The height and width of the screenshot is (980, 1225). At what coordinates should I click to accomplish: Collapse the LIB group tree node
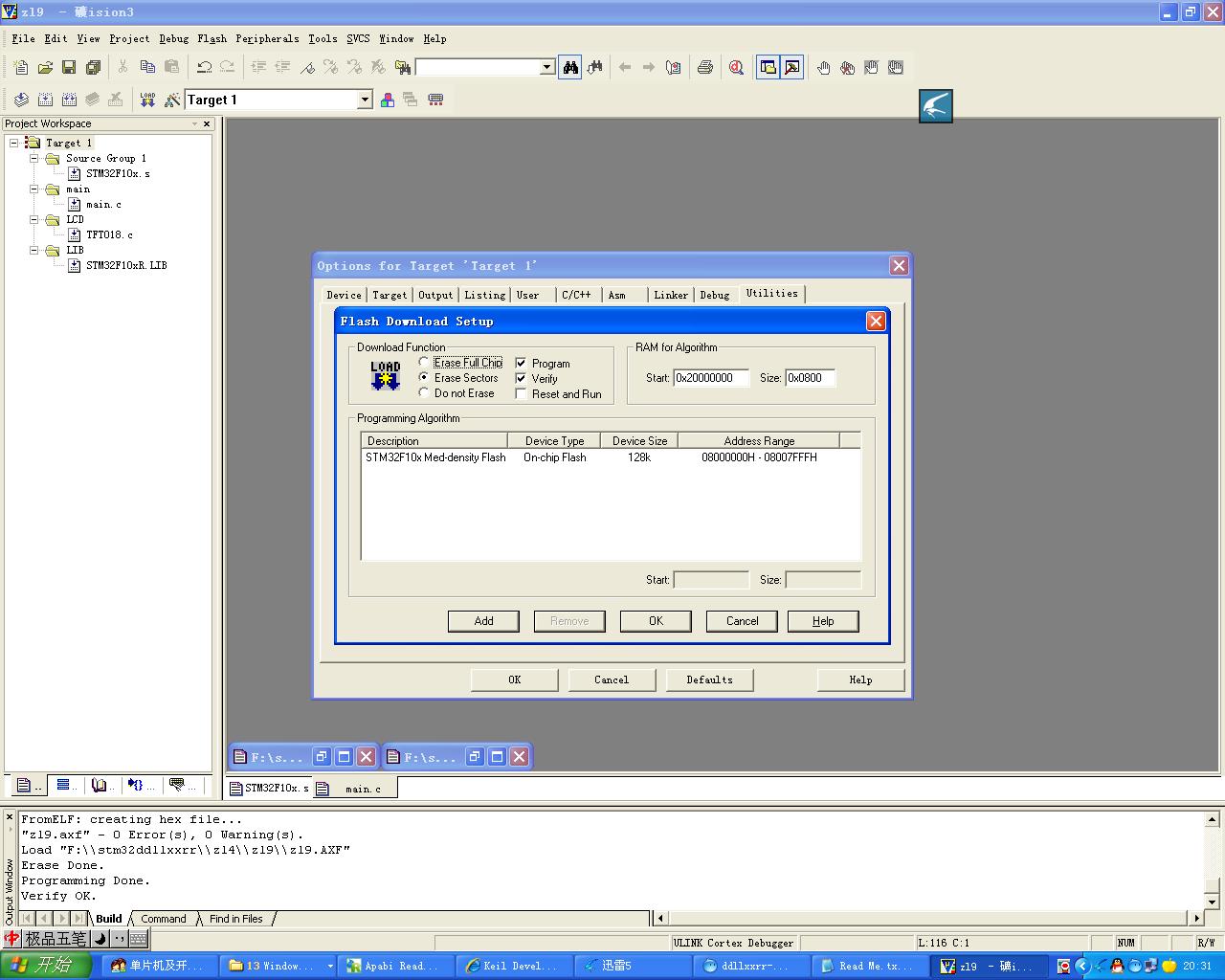[33, 250]
